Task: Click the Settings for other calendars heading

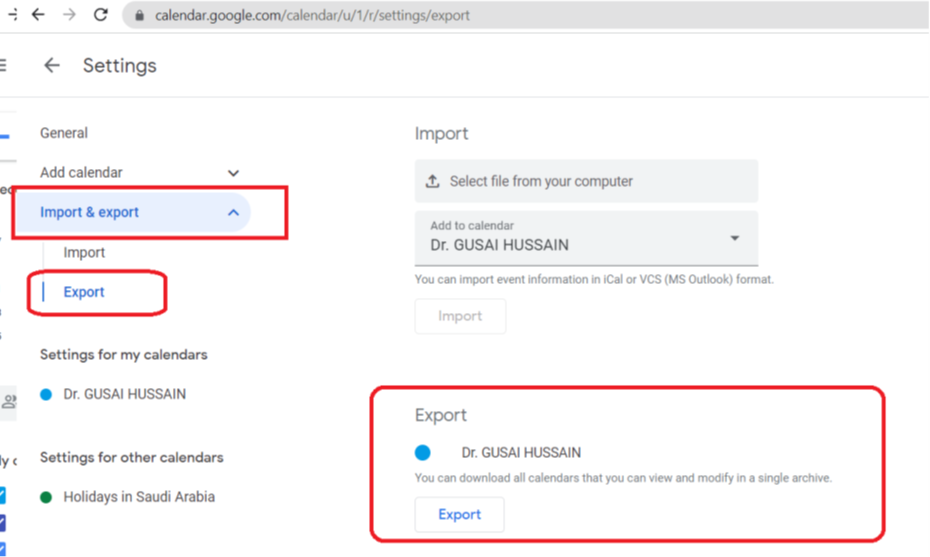Action: click(132, 457)
